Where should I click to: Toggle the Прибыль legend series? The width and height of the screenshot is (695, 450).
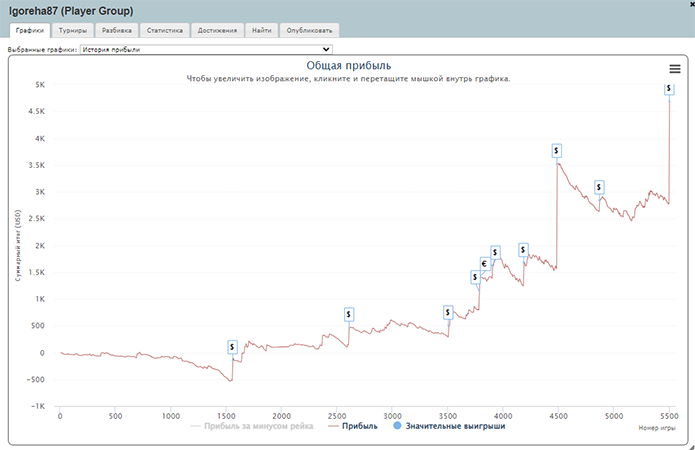point(353,426)
